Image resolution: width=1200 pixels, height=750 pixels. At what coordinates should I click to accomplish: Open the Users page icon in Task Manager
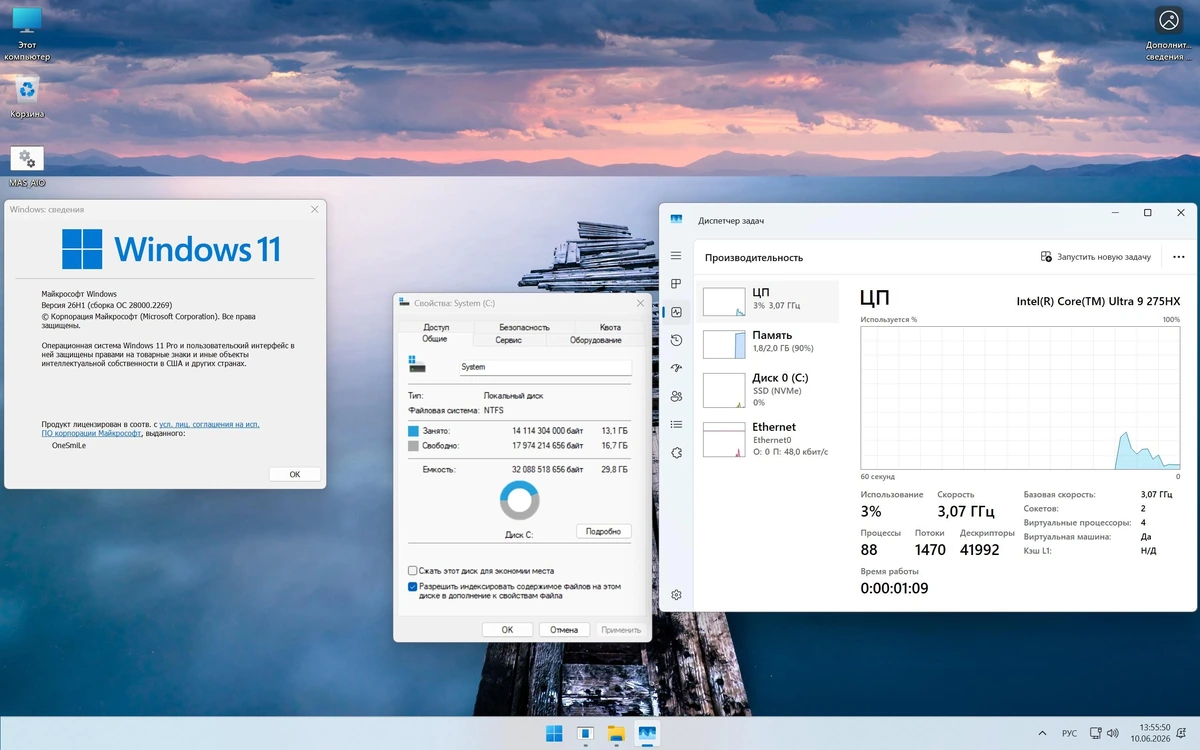point(676,396)
